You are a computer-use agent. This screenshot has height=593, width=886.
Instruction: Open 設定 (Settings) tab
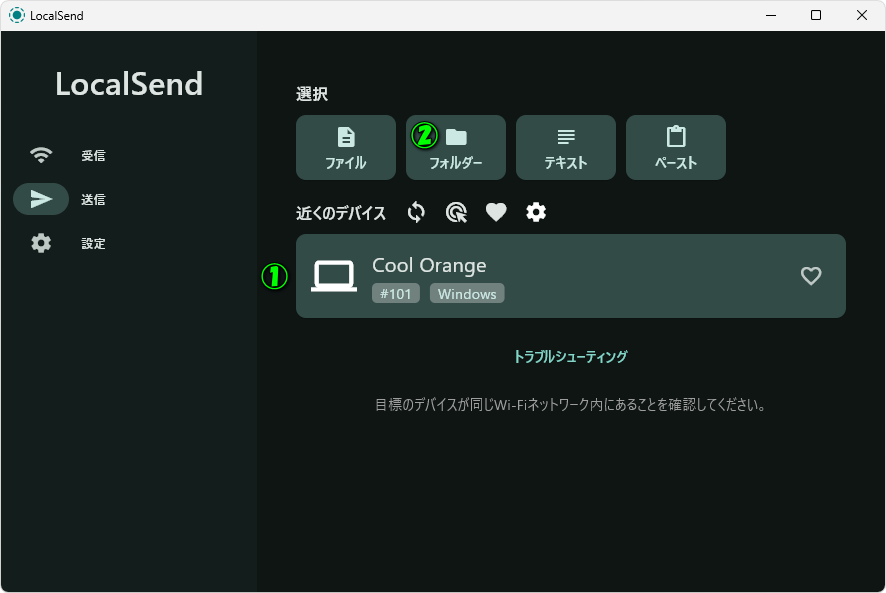click(68, 243)
